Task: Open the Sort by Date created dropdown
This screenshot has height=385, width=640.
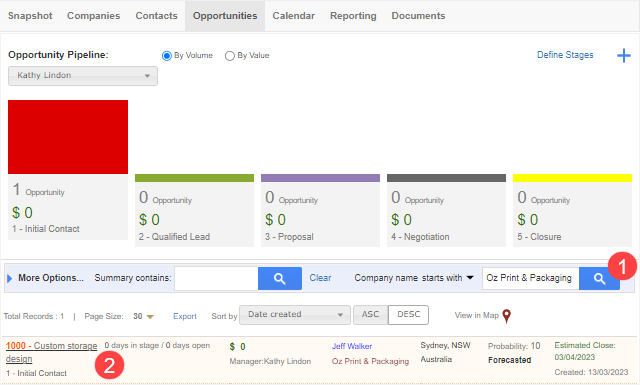Action: (295, 315)
